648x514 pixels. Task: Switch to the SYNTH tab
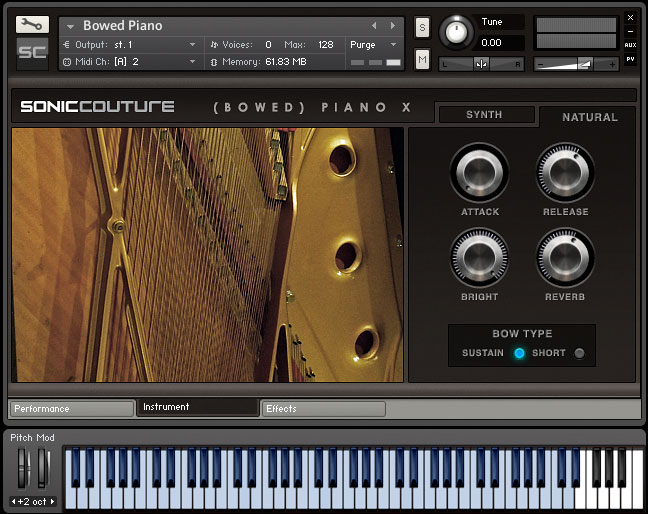(x=486, y=114)
